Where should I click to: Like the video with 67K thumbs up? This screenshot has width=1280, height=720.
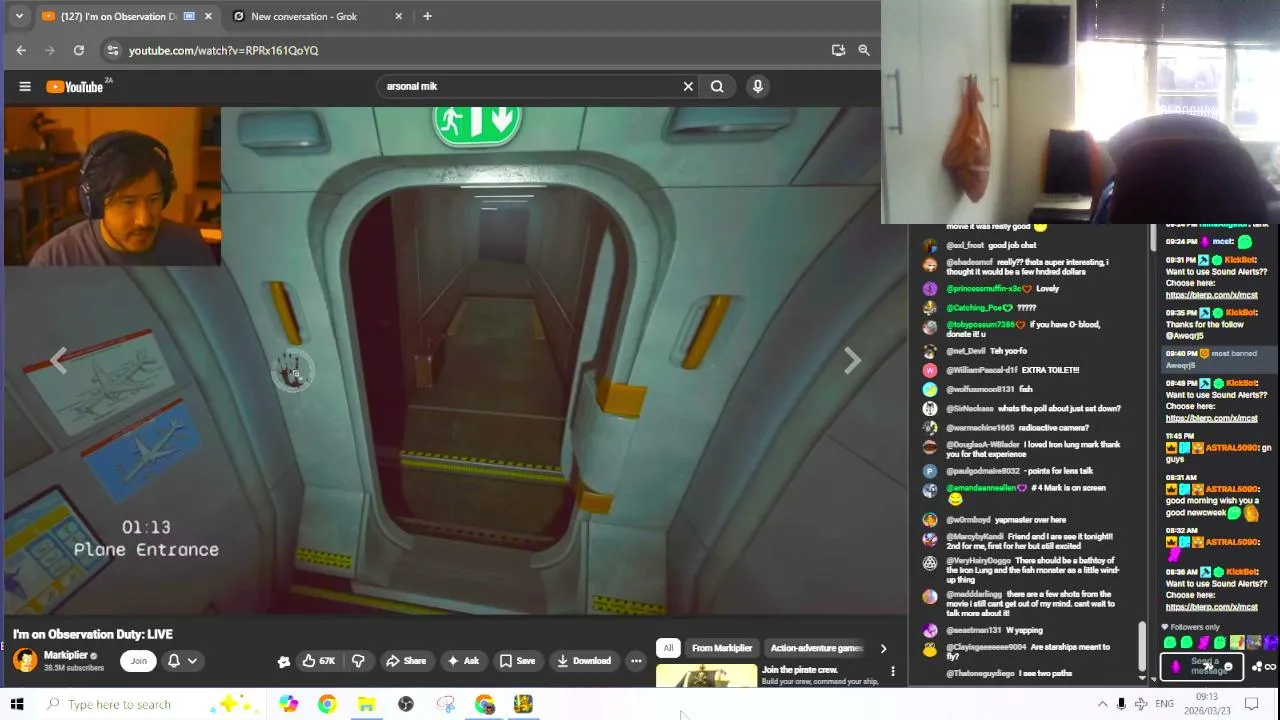pos(319,661)
